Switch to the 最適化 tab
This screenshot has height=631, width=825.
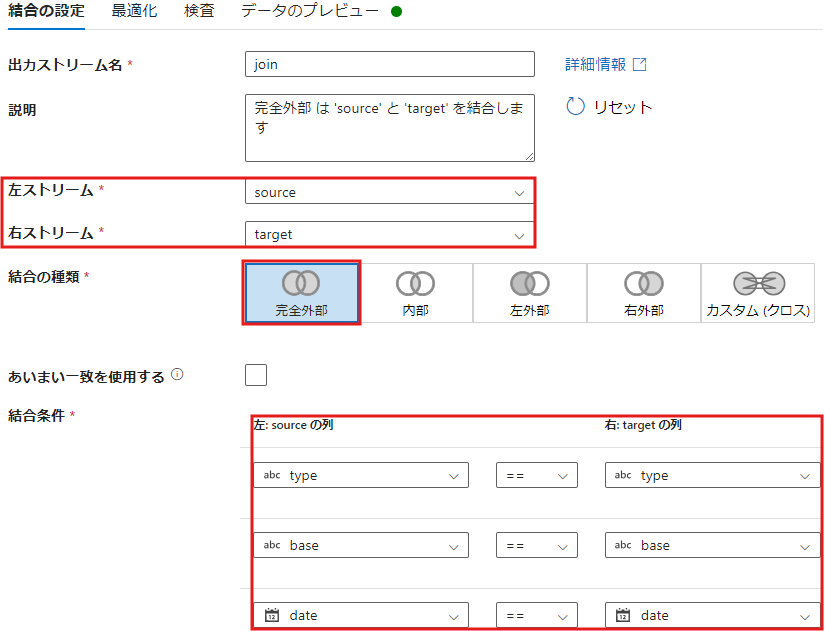tap(134, 11)
